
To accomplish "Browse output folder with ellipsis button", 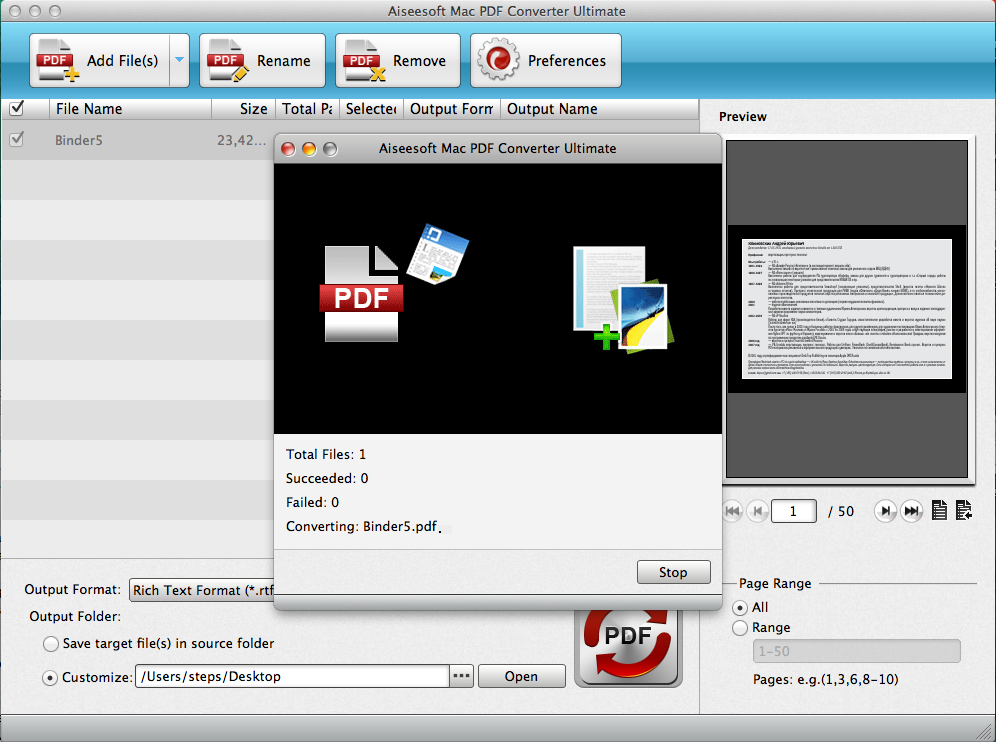I will pyautogui.click(x=460, y=676).
